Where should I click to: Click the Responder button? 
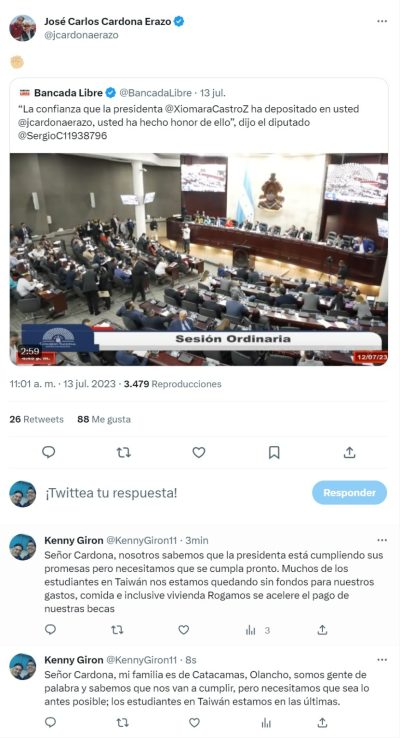[349, 493]
